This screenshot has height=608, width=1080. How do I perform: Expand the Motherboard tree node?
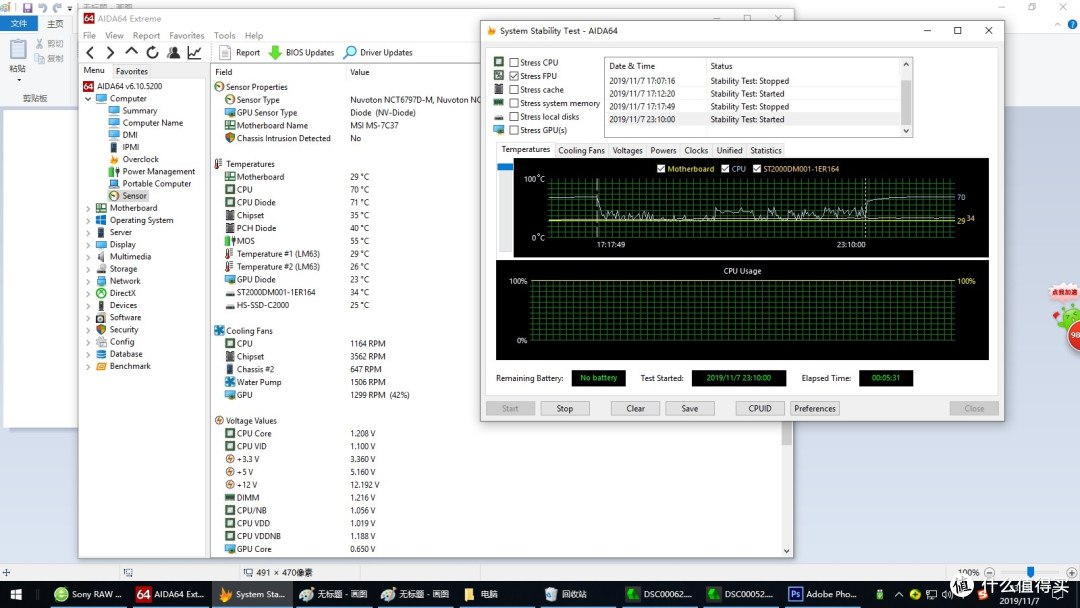point(88,208)
